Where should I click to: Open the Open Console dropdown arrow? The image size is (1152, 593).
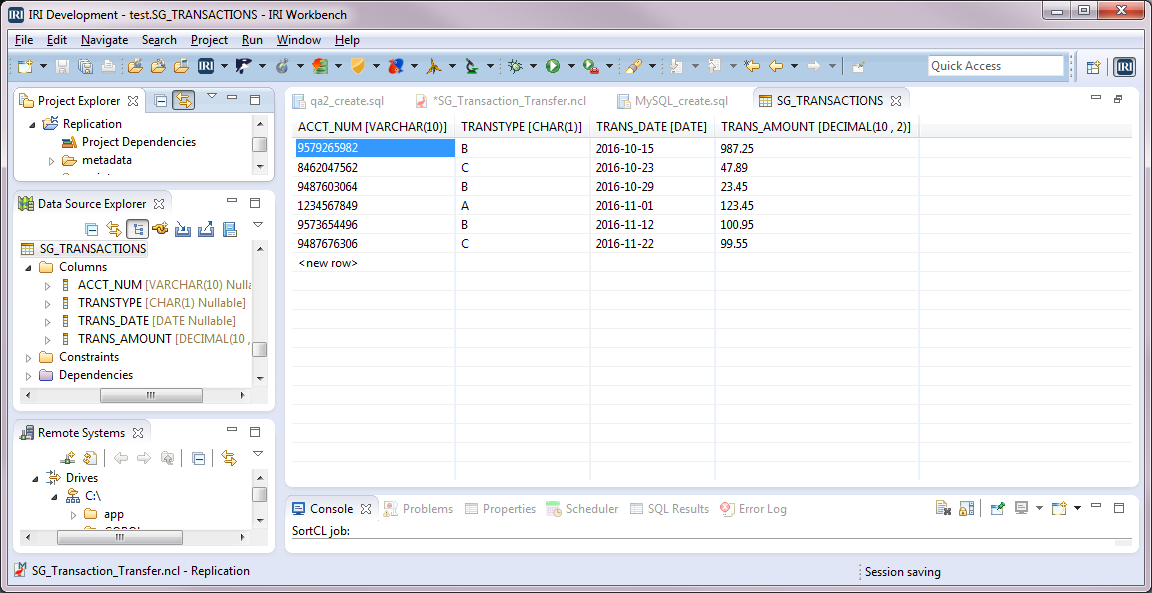[x=1078, y=508]
